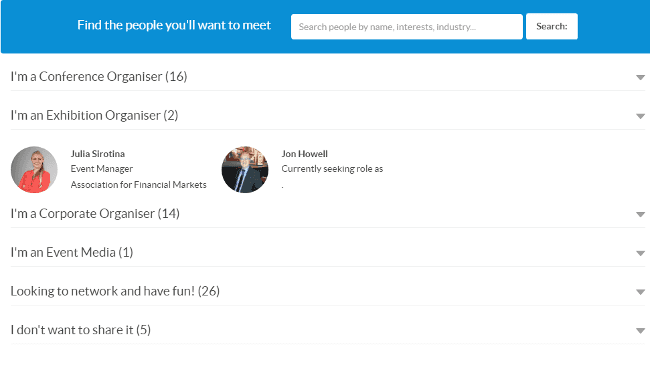Click the Search button
The height and width of the screenshot is (365, 650).
(552, 27)
